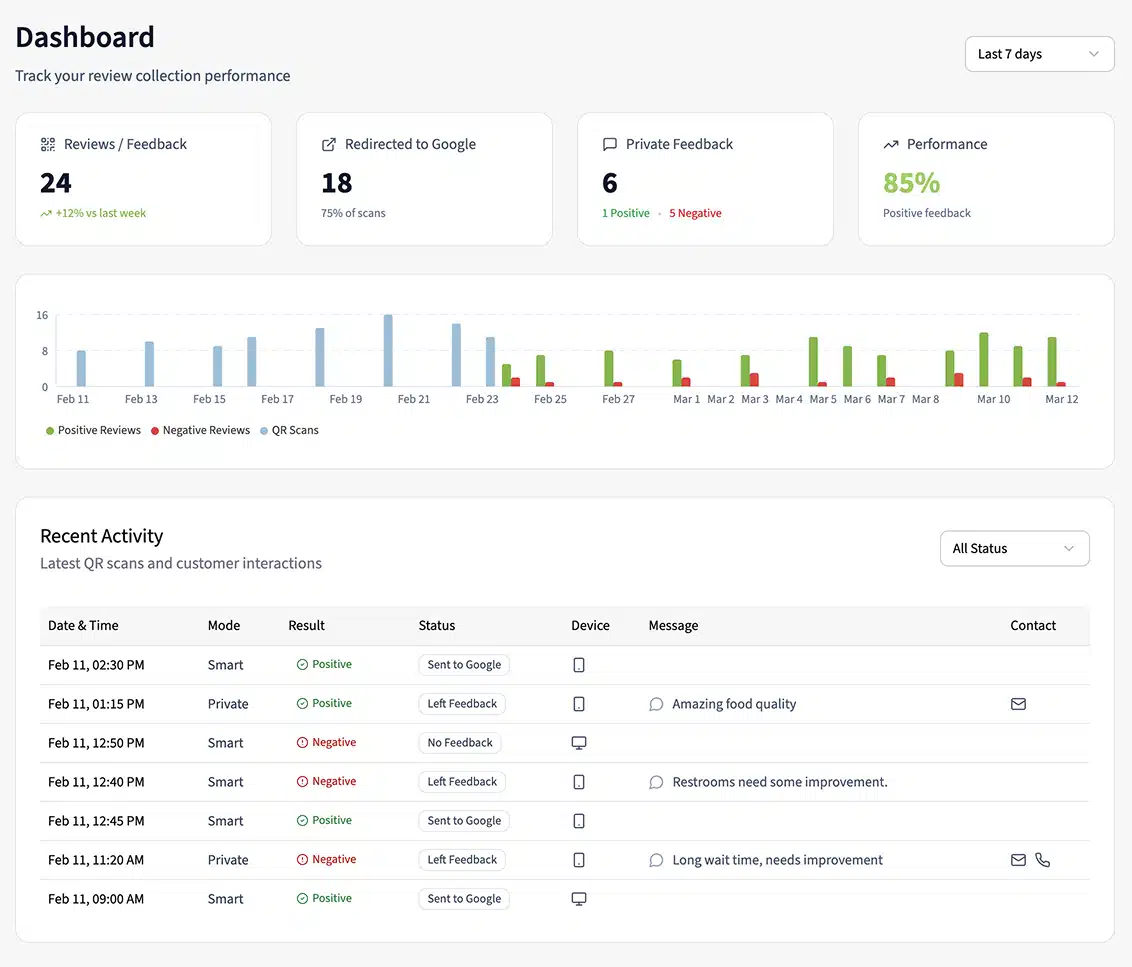Click the Mar 10 green positive reviews bar
Screen dimensions: 1132x967
pos(983,360)
